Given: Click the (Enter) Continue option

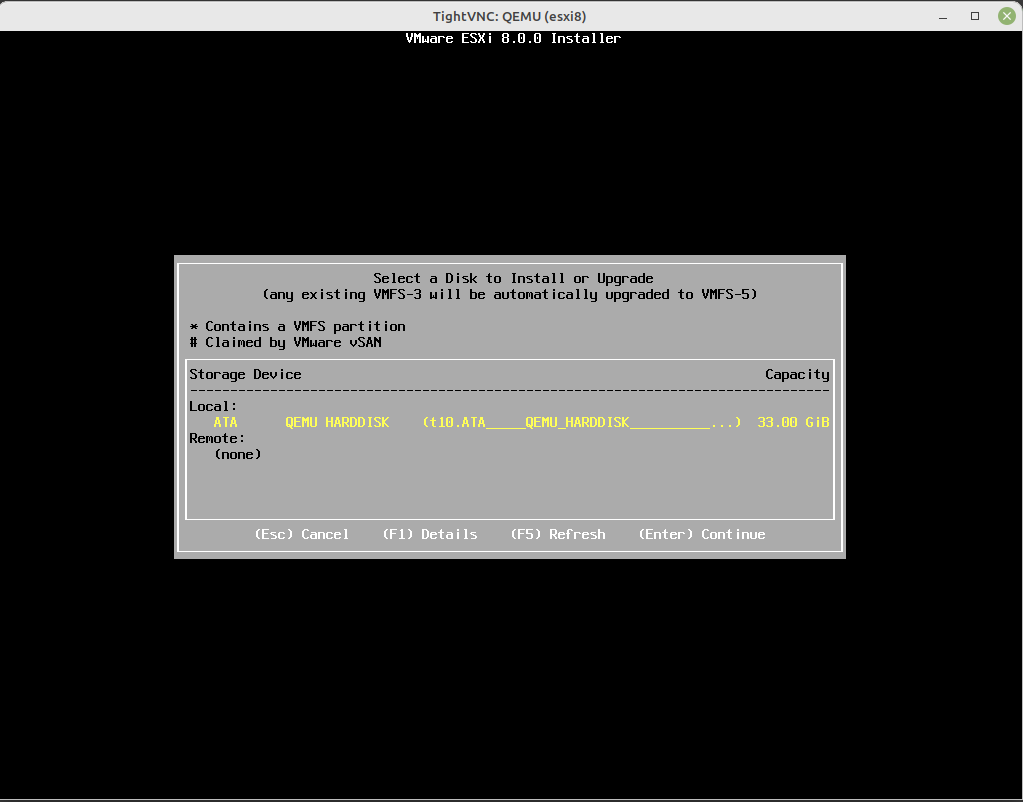Looking at the screenshot, I should pos(701,534).
